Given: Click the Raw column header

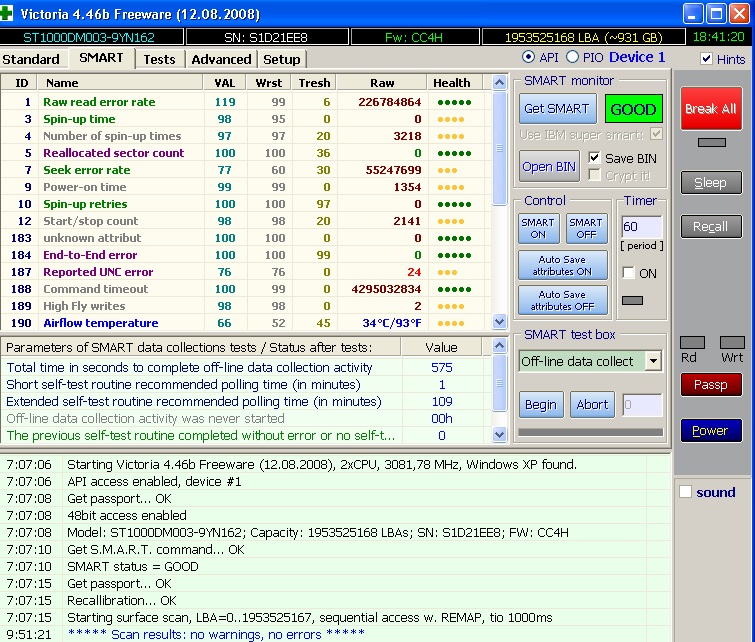Looking at the screenshot, I should pos(382,83).
